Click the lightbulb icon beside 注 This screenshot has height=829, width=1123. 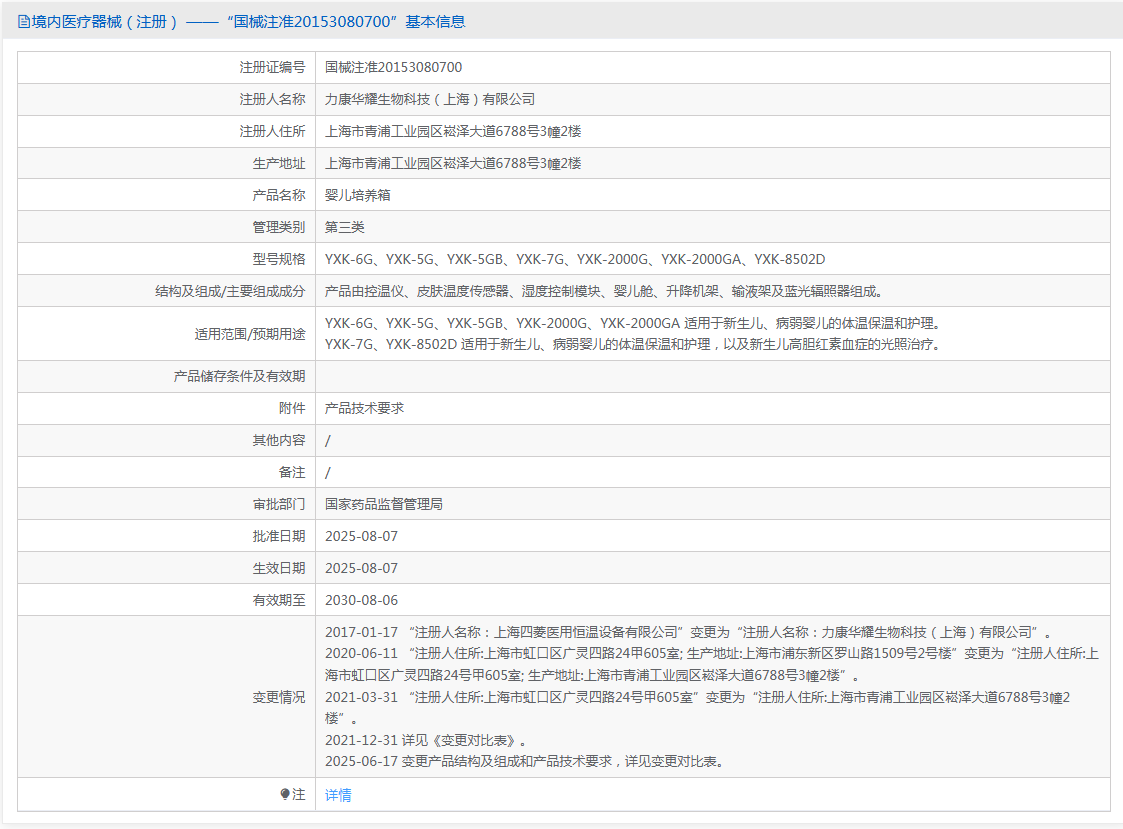point(285,794)
